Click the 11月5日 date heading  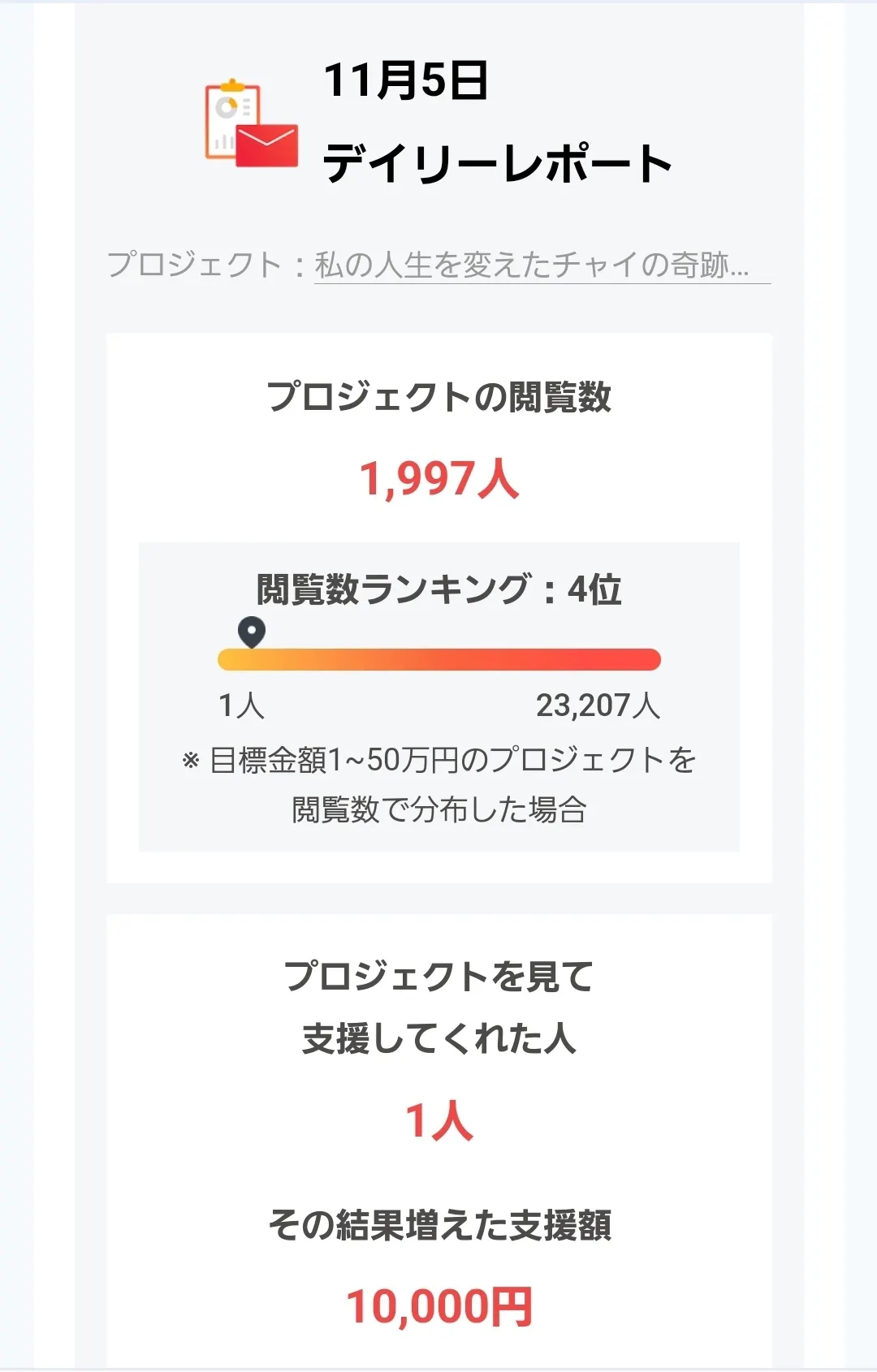(406, 81)
